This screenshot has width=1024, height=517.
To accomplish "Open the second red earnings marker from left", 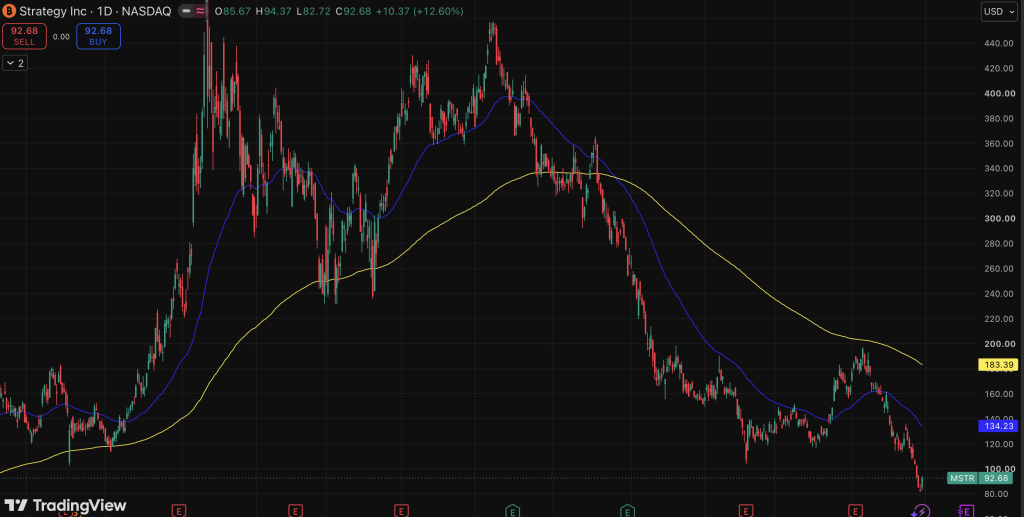I will click(295, 510).
